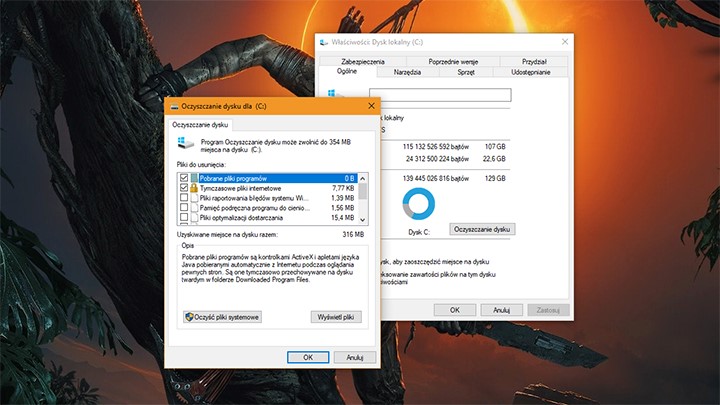Click the disk icon in Disk Cleanup title bar
Image resolution: width=720 pixels, height=405 pixels.
[173, 105]
